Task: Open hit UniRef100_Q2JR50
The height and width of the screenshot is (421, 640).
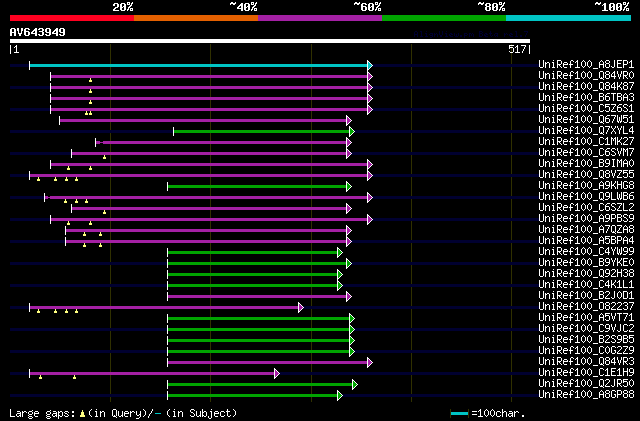Action: (x=586, y=384)
